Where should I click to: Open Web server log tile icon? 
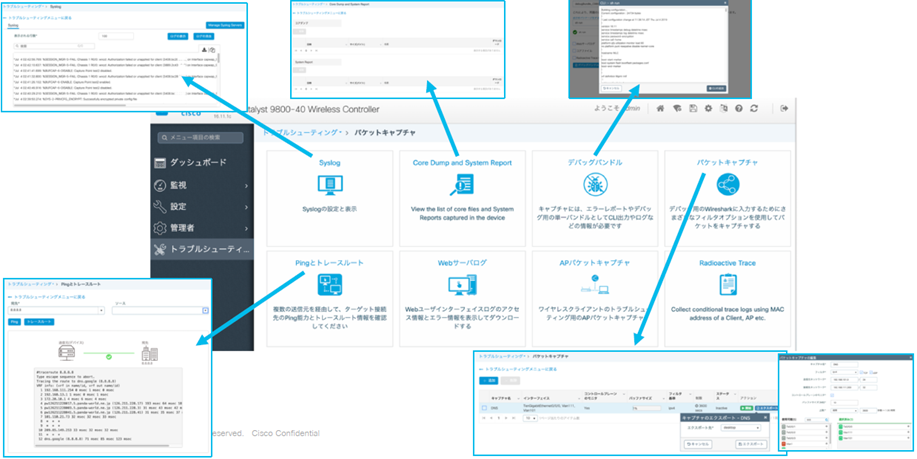(x=462, y=285)
